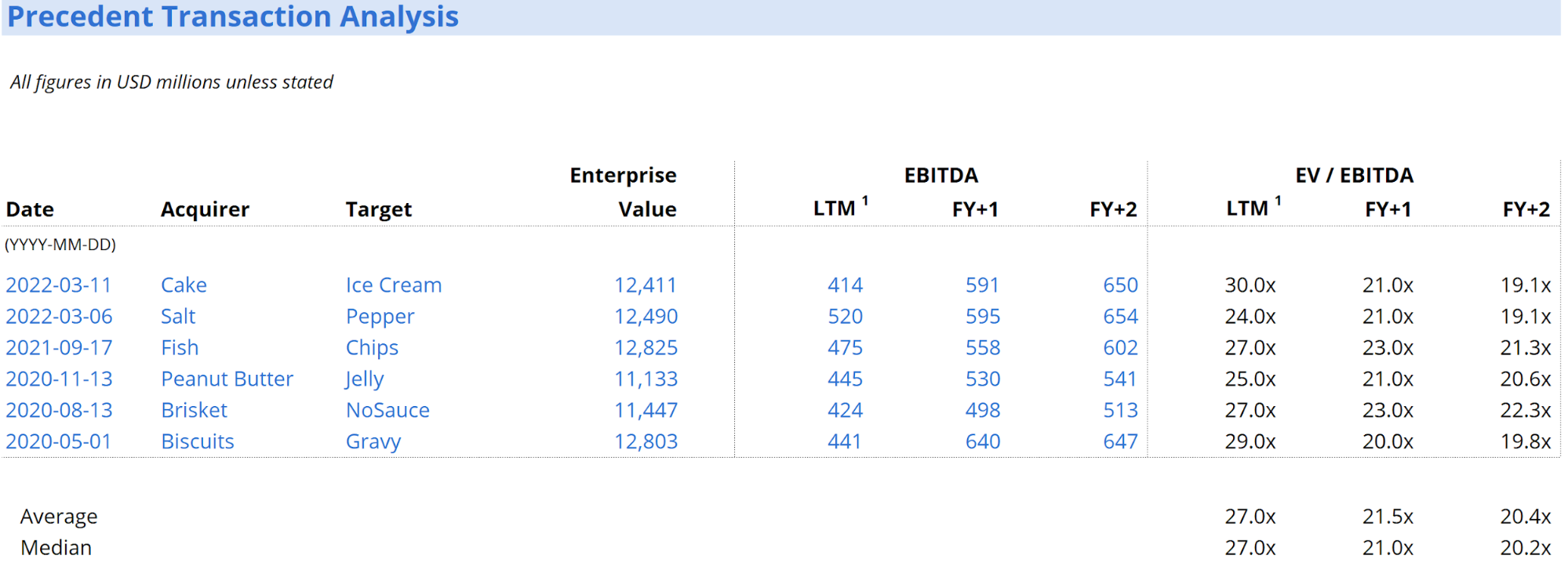Click the Precedent Transaction Analysis title
Image resolution: width=1568 pixels, height=577 pixels.
coord(233,17)
